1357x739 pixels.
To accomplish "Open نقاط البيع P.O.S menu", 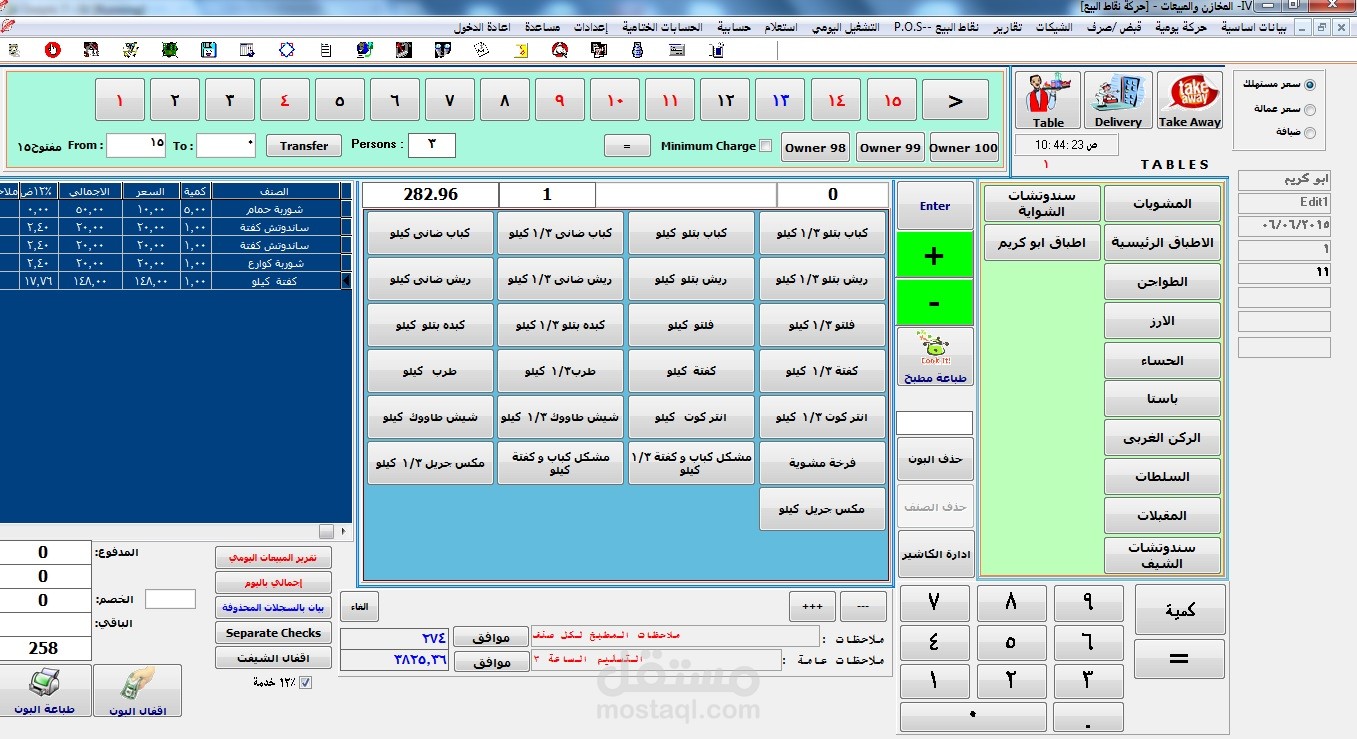I will 936,27.
